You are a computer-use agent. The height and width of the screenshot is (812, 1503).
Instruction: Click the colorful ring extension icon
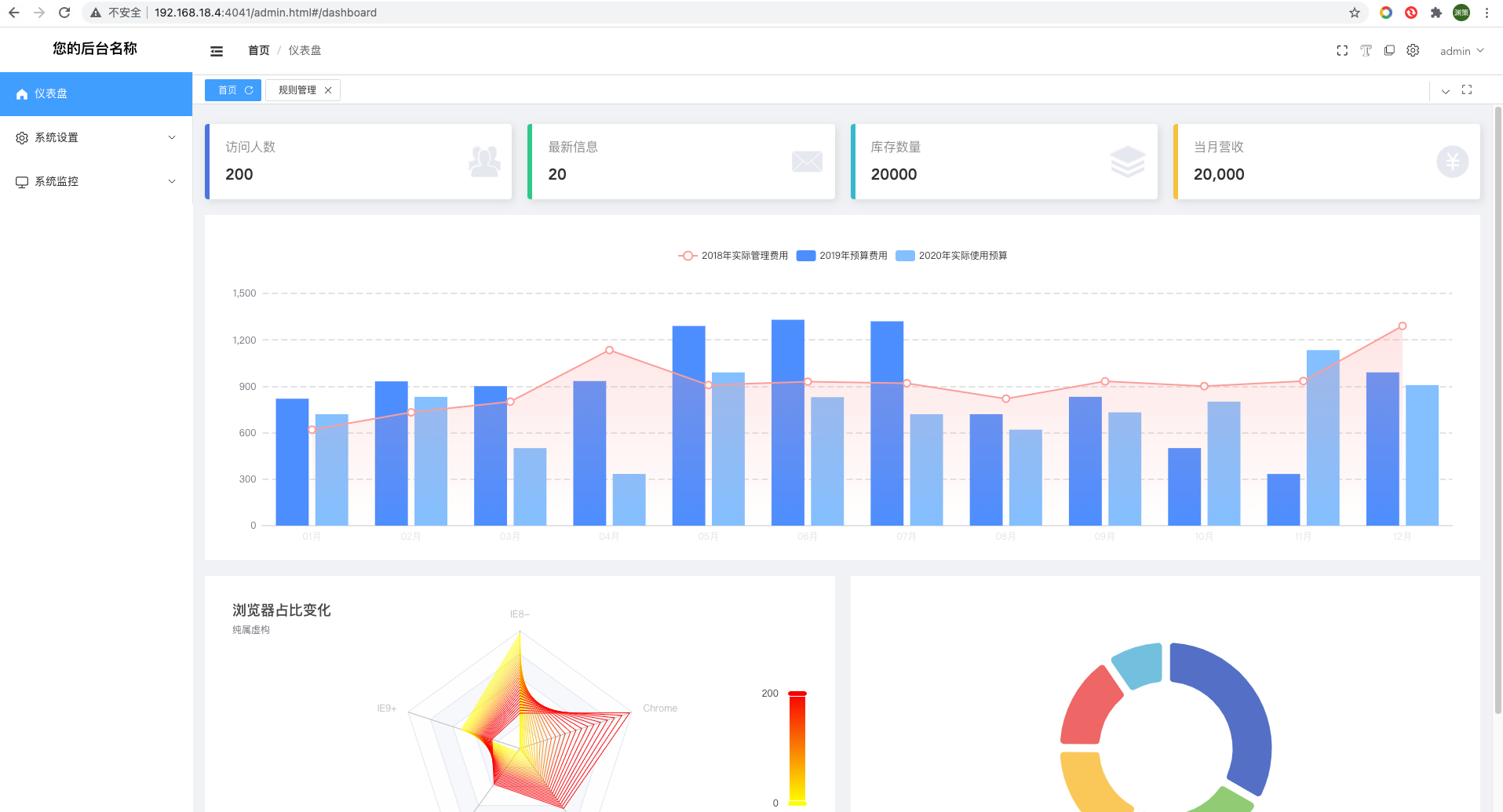[x=1386, y=13]
